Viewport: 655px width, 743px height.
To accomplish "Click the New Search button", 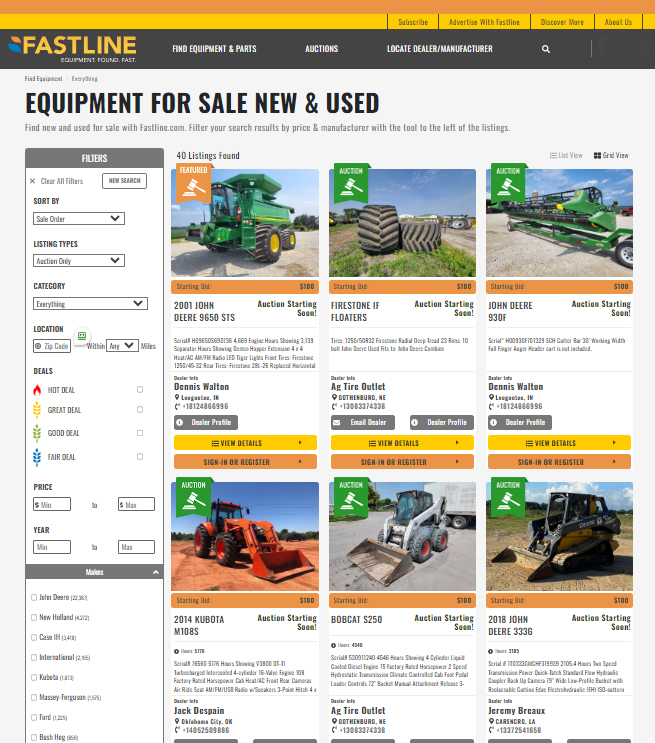I will (x=125, y=181).
